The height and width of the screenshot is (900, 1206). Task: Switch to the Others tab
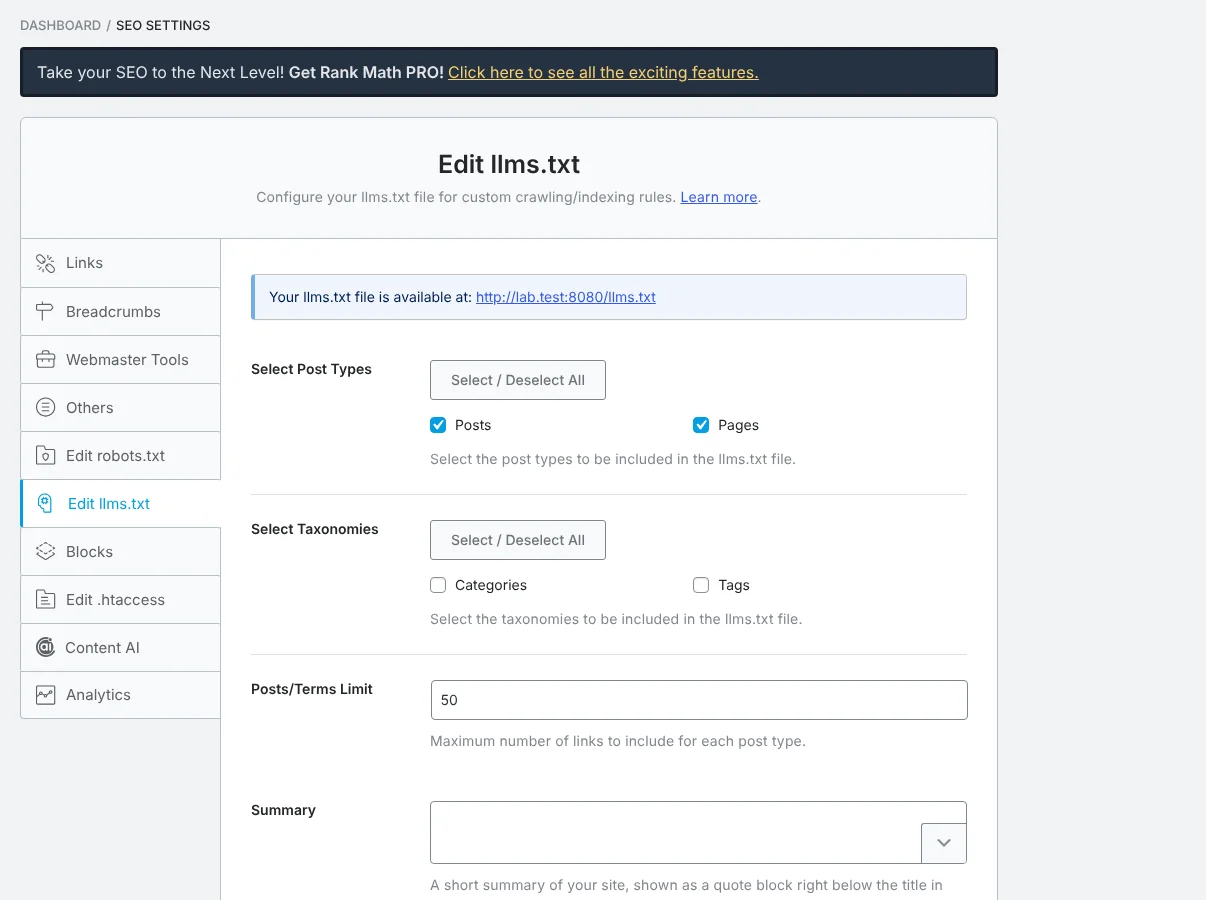[120, 407]
